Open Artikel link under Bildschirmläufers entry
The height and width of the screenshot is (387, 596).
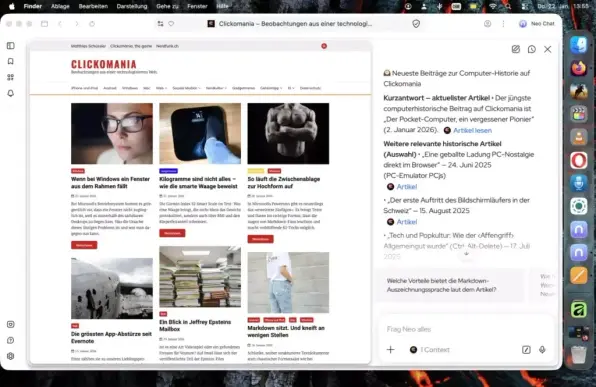407,222
